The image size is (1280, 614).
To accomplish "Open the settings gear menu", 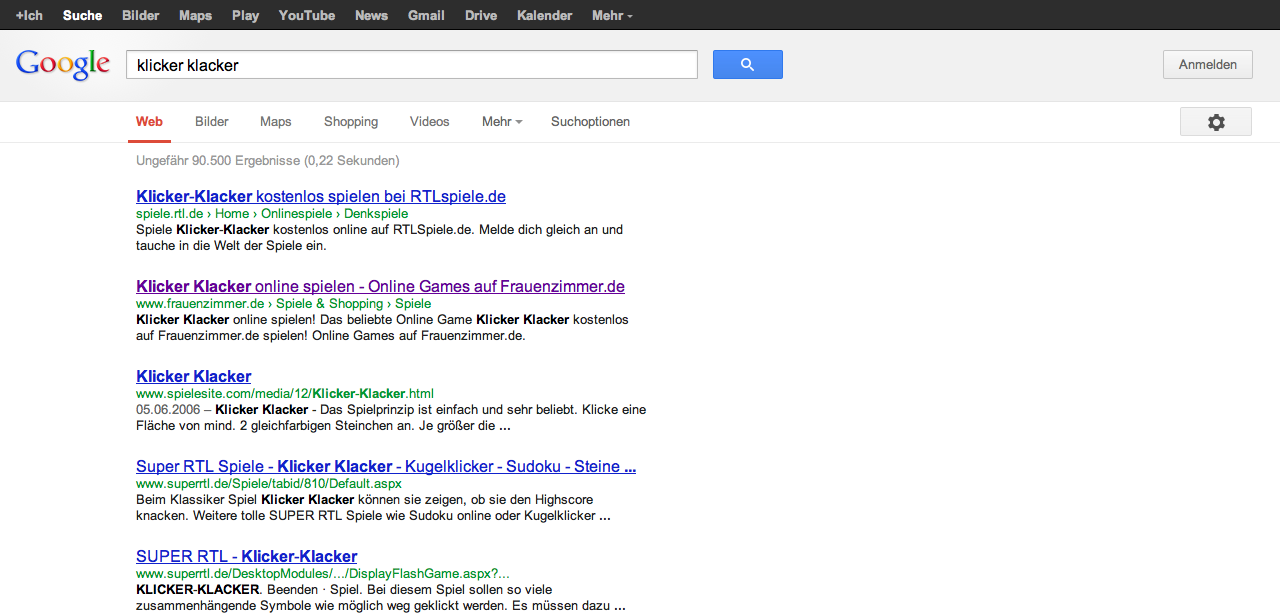I will 1215,122.
